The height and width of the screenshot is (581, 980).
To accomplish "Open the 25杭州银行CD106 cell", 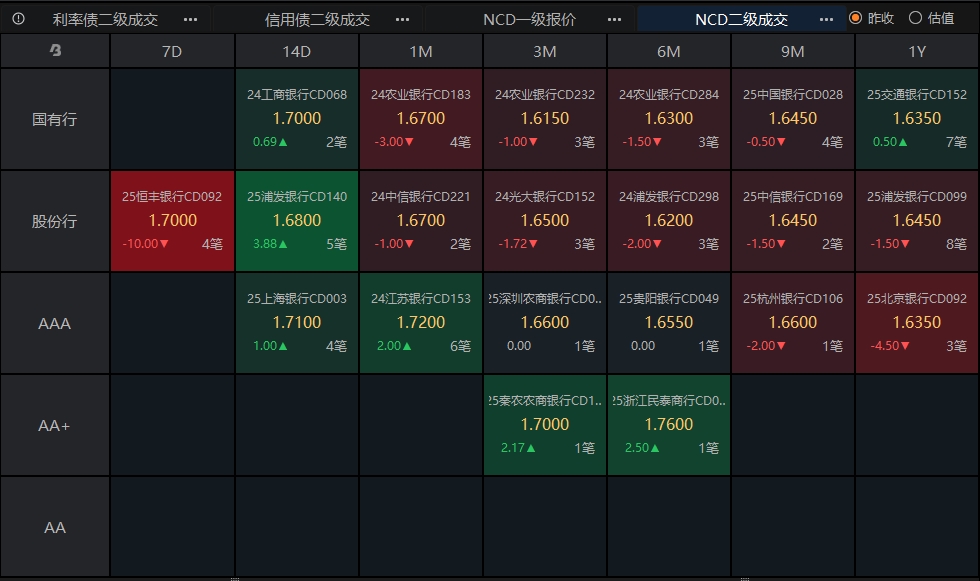I will tap(792, 323).
